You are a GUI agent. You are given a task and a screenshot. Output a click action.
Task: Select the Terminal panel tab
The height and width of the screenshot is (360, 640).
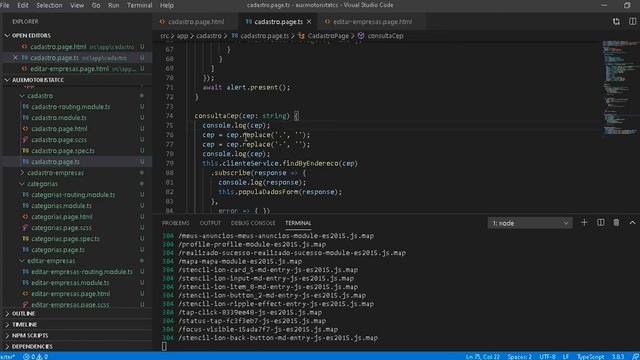coord(298,223)
